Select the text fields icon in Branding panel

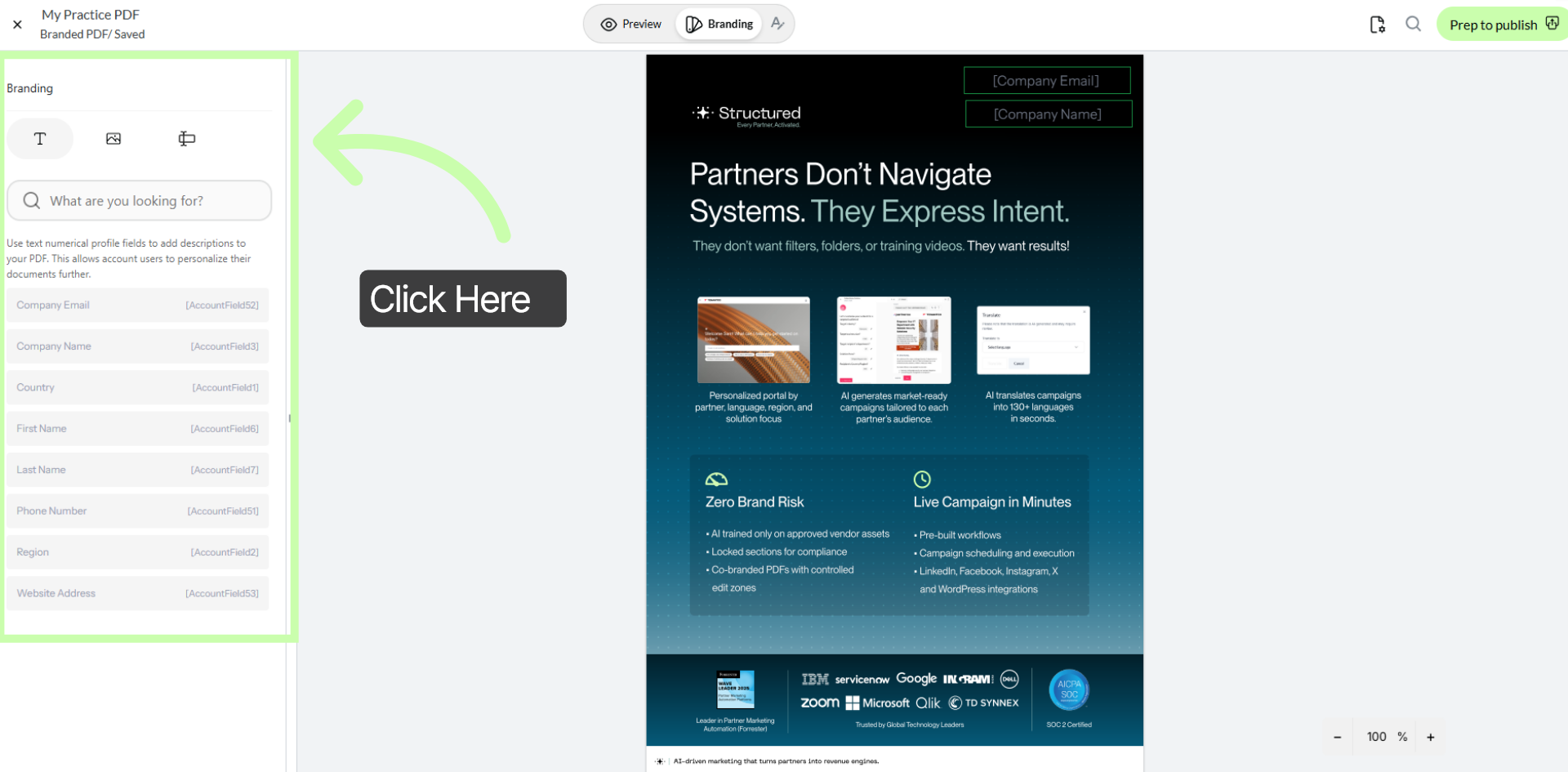click(40, 139)
